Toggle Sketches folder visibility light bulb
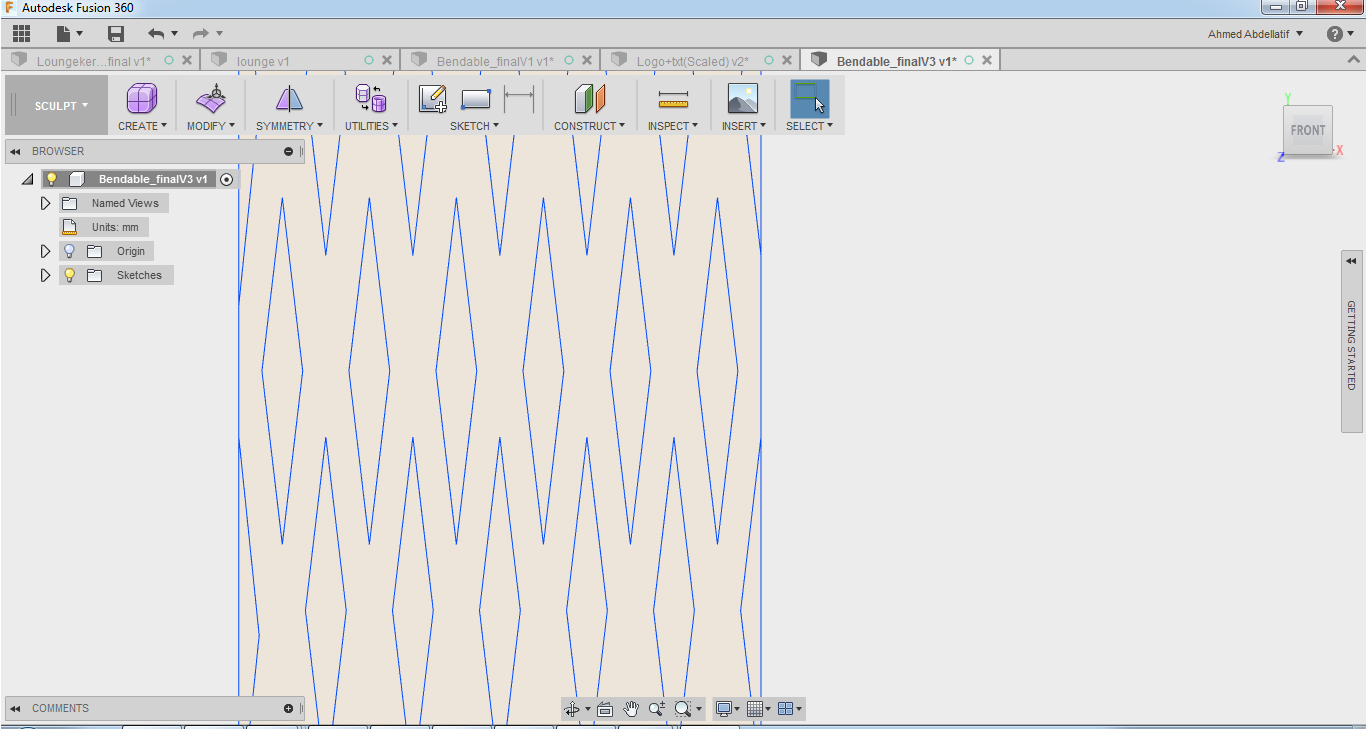Image resolution: width=1366 pixels, height=729 pixels. [x=70, y=275]
